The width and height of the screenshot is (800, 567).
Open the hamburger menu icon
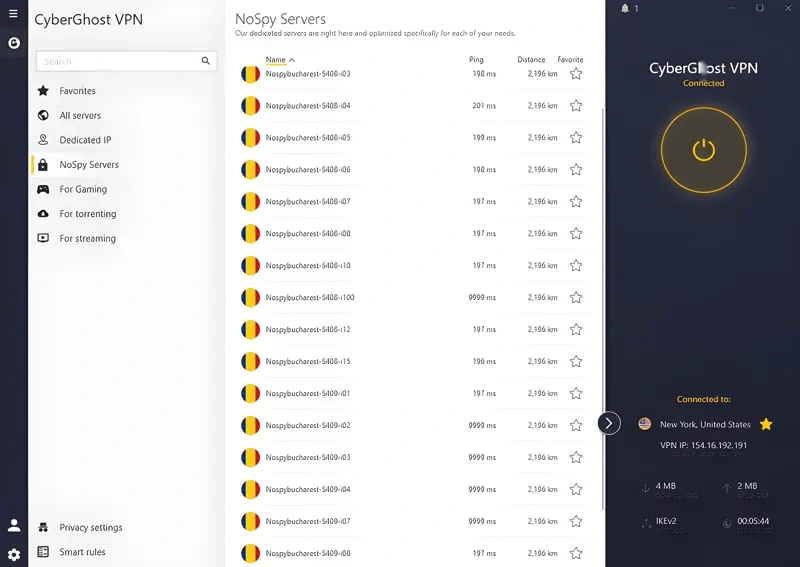tap(13, 14)
